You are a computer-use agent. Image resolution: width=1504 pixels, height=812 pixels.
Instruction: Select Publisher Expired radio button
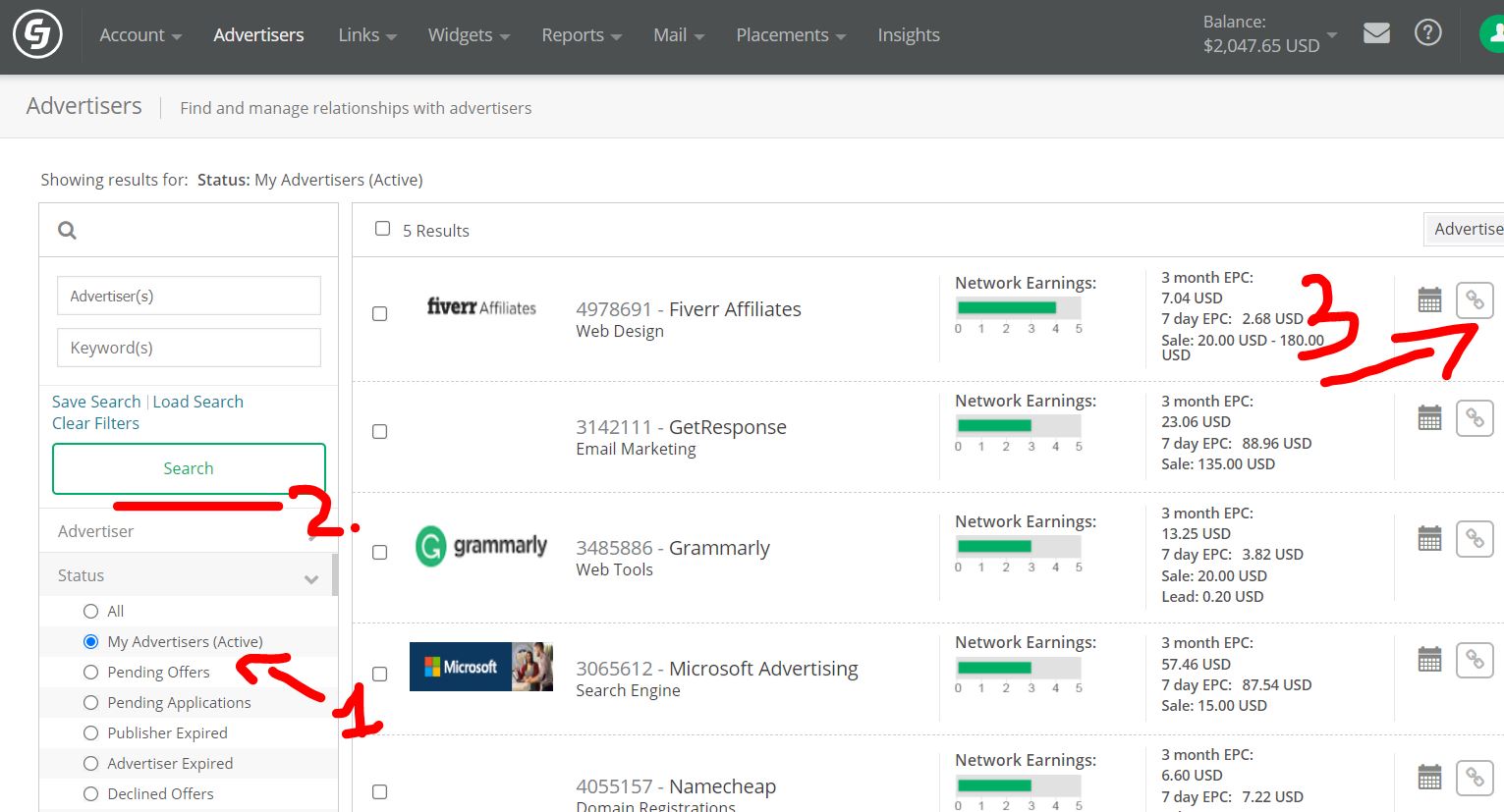pyautogui.click(x=90, y=732)
